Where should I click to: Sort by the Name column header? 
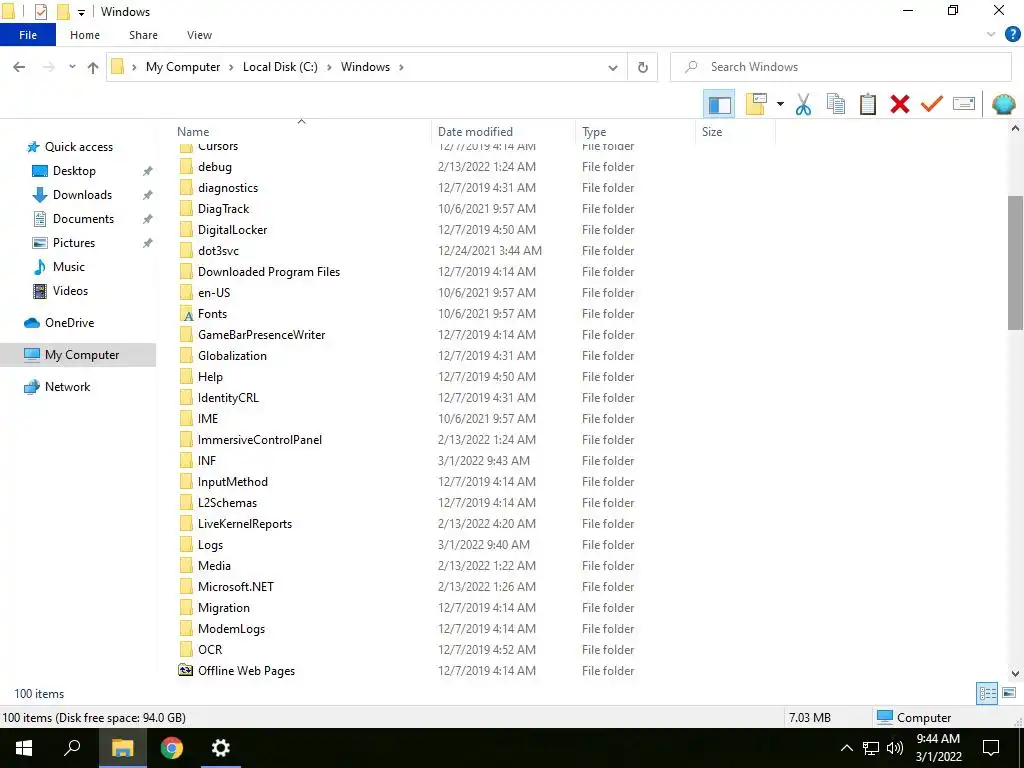click(193, 132)
